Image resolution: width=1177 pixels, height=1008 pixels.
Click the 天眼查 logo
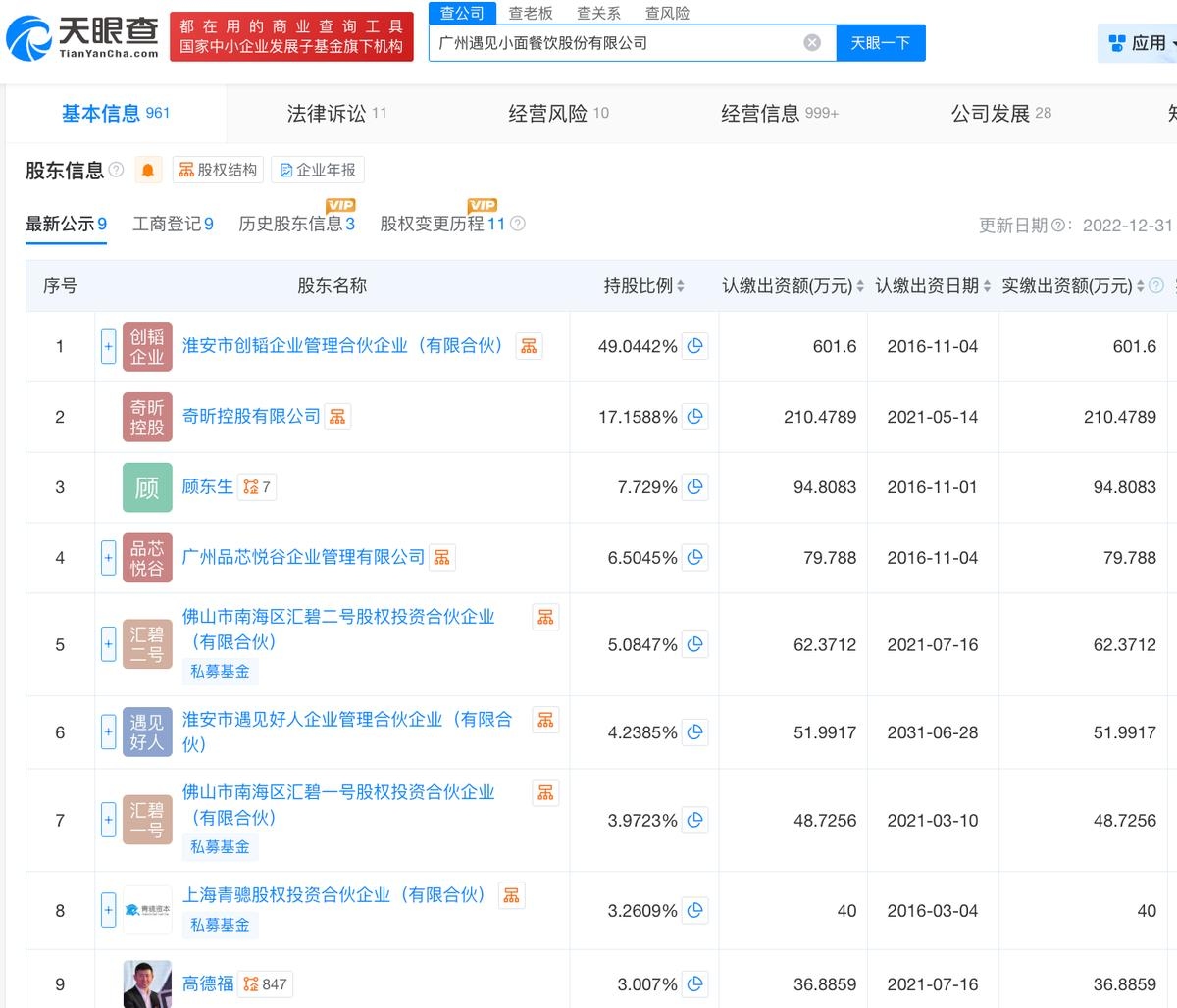pyautogui.click(x=82, y=35)
